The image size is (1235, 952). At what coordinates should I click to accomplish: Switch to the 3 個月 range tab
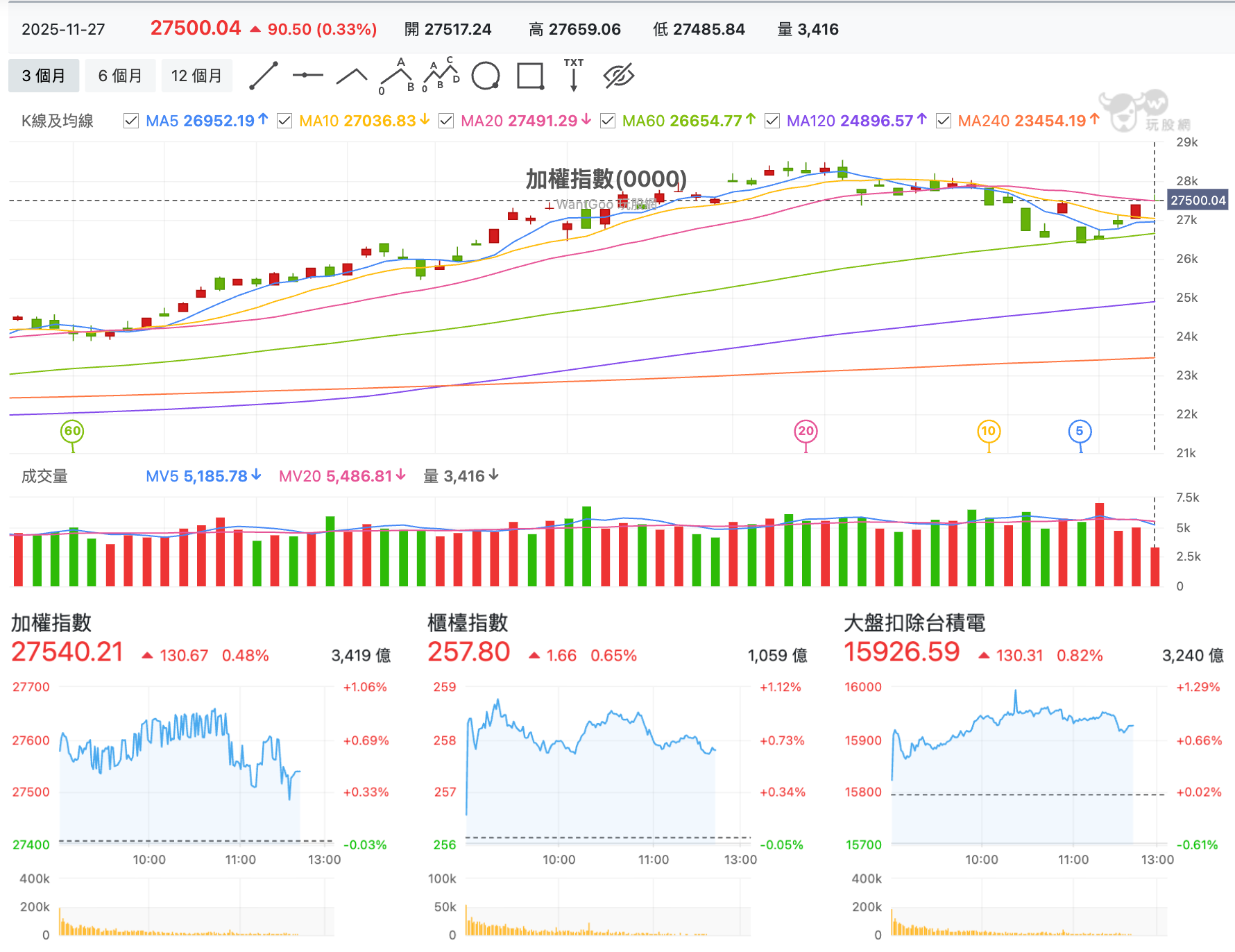click(x=44, y=76)
